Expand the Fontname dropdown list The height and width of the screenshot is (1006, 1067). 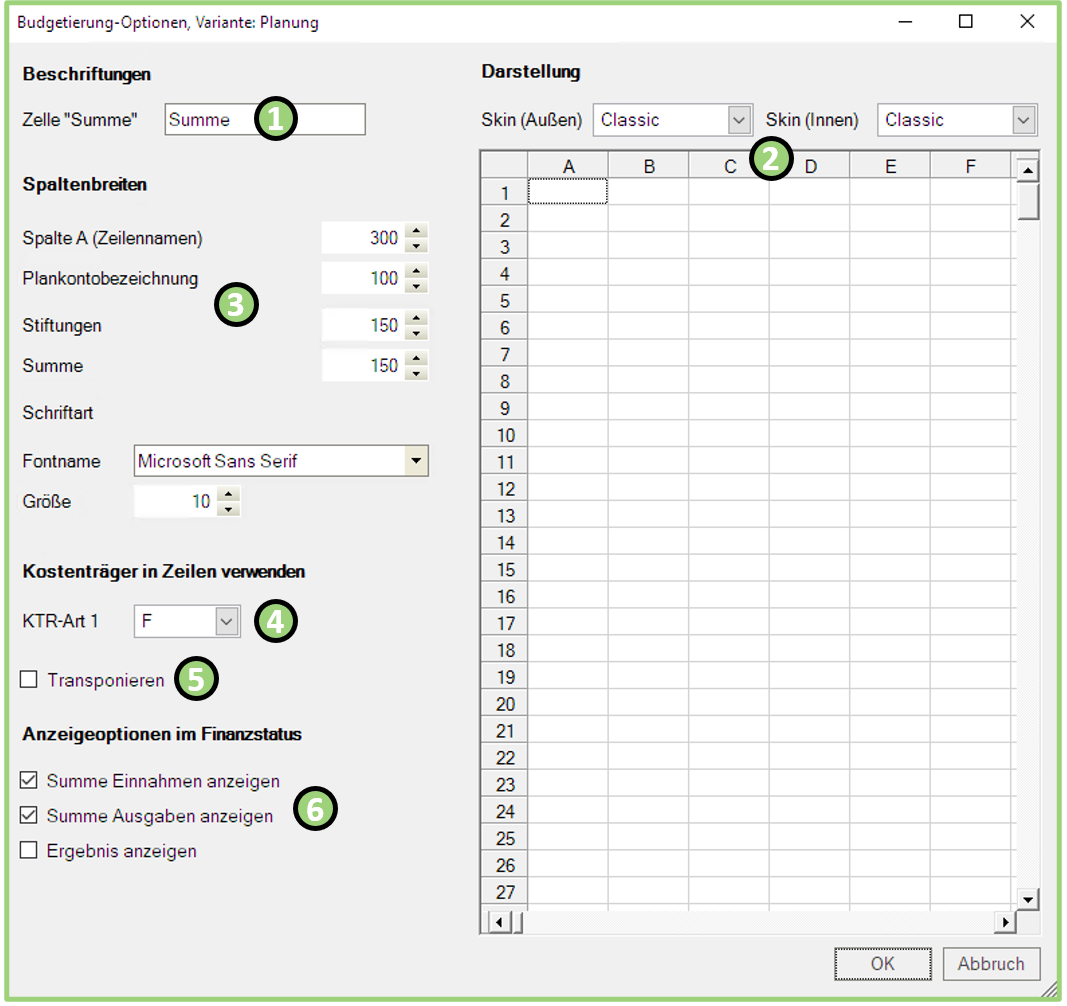[416, 461]
